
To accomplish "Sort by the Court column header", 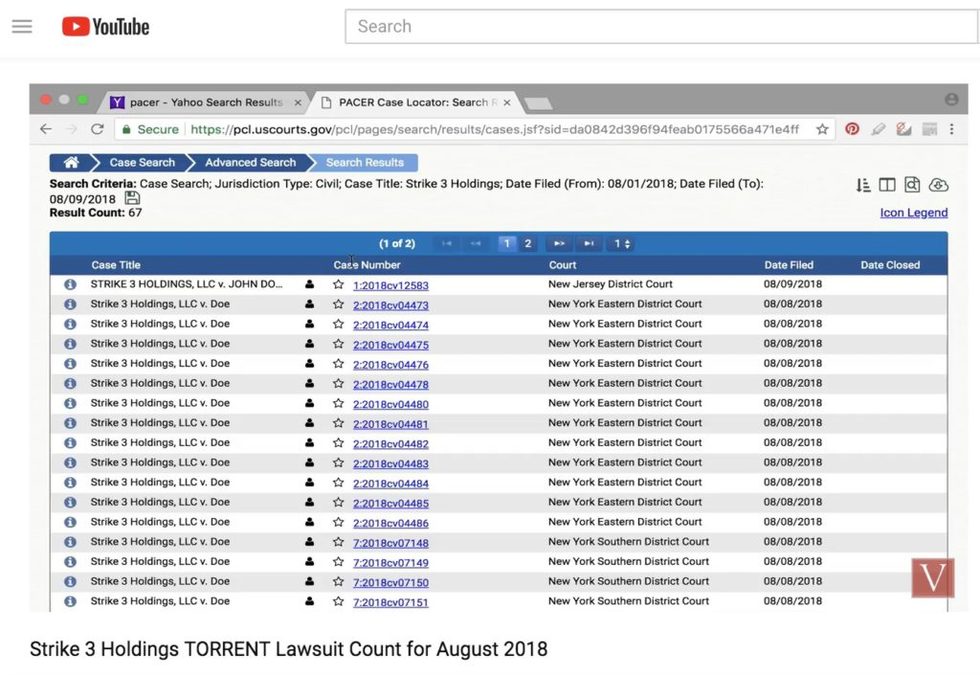I will (x=562, y=265).
